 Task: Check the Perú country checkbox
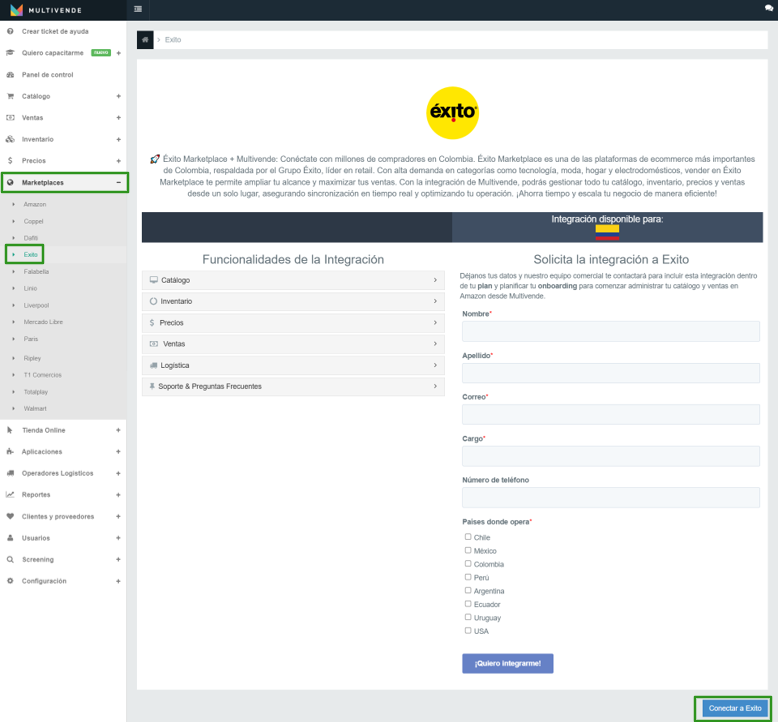pyautogui.click(x=468, y=577)
